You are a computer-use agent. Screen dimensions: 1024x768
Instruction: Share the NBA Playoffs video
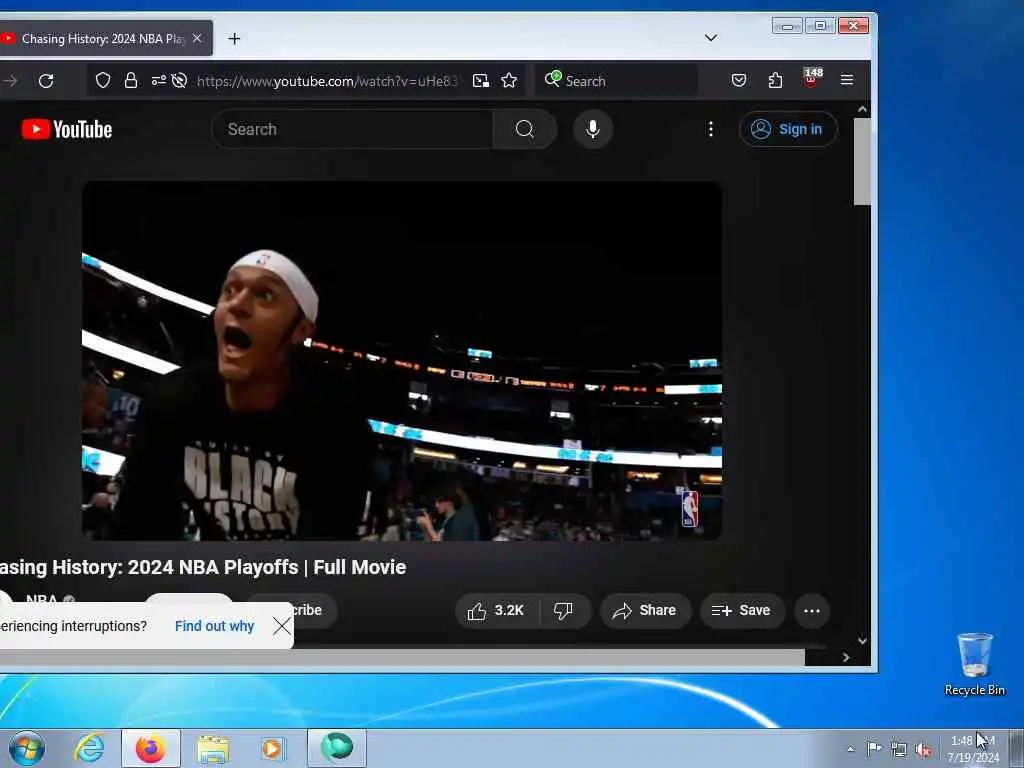(645, 611)
